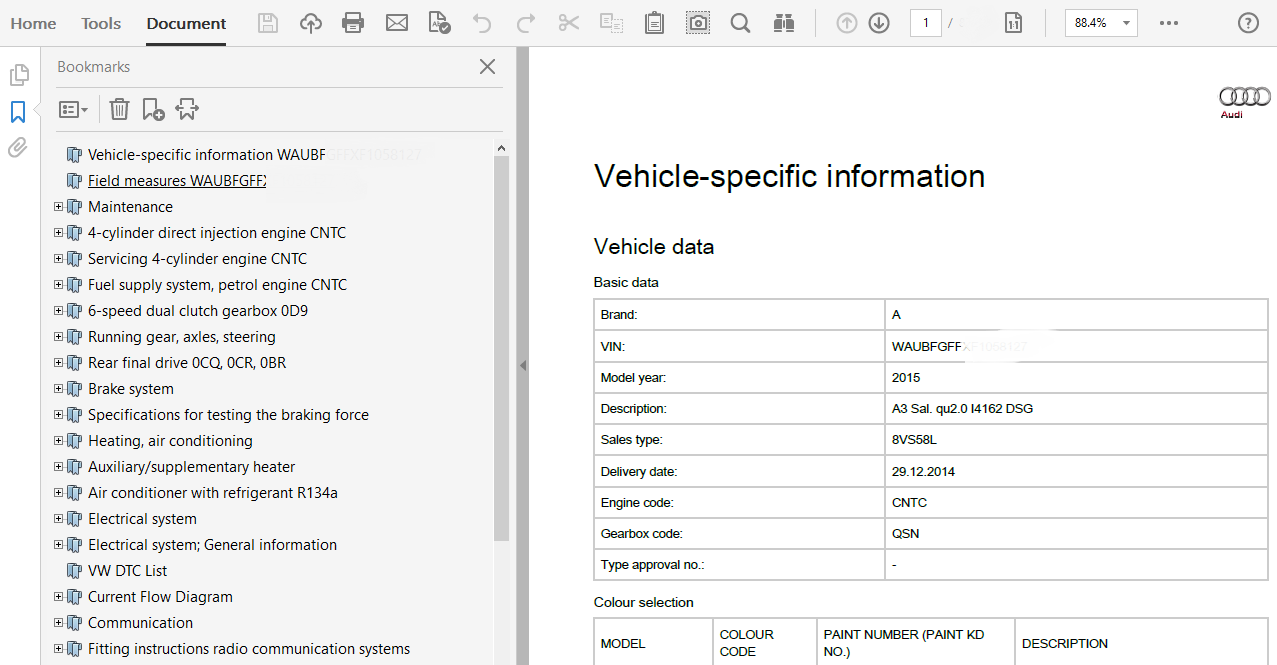This screenshot has height=665, width=1277.
Task: Click the page number input field
Action: (x=925, y=23)
